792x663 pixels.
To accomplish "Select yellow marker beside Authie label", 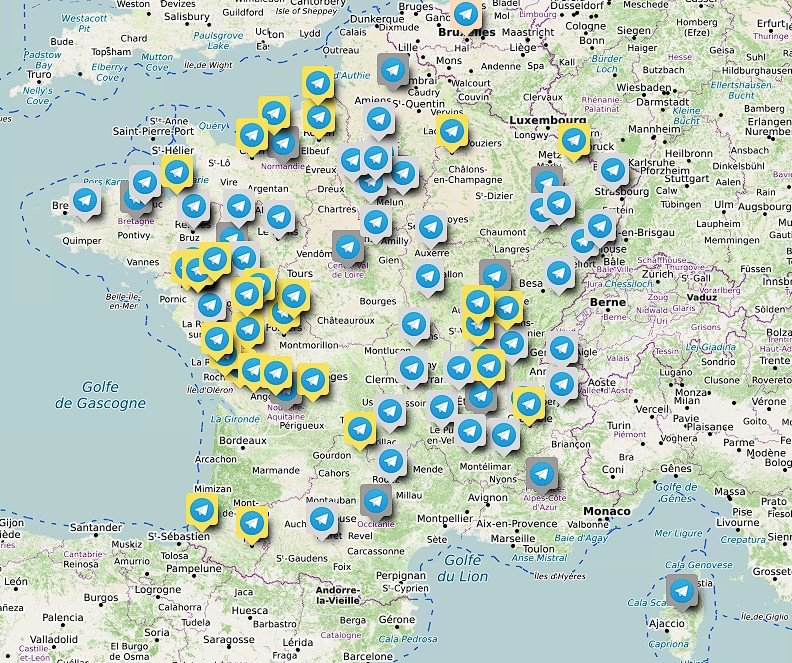I will click(x=318, y=84).
